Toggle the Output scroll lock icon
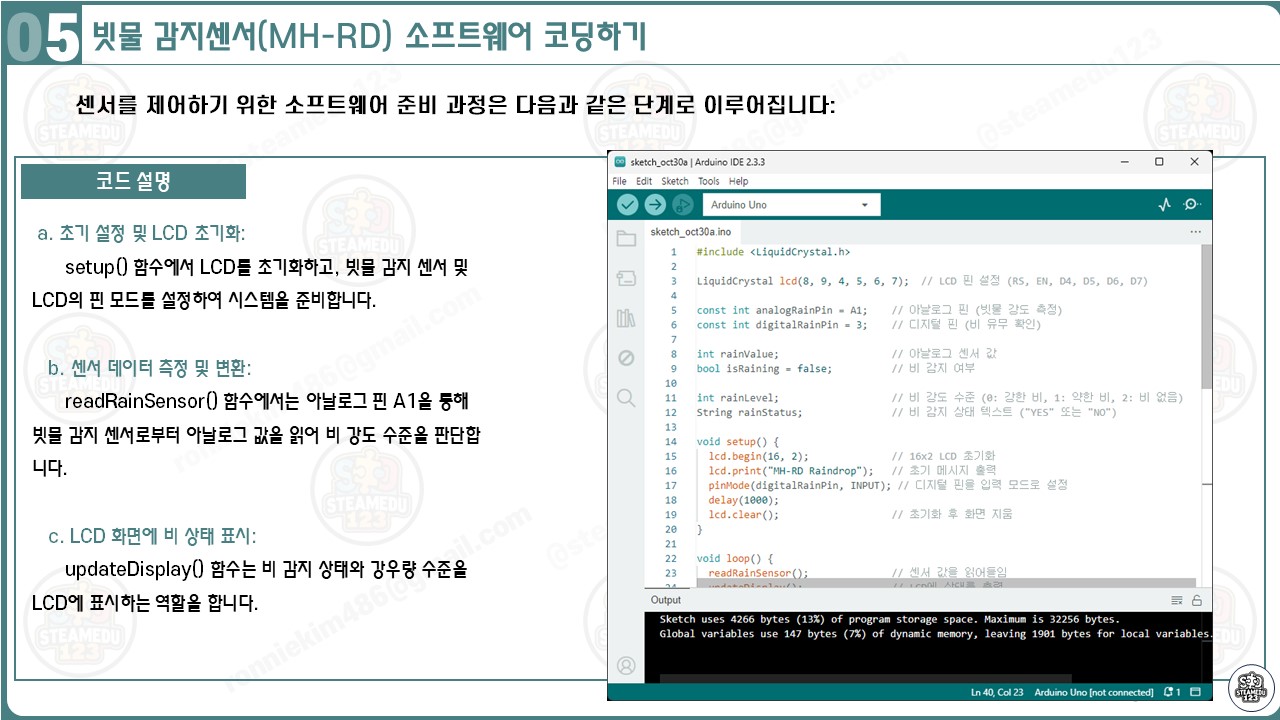Viewport: 1280px width, 720px height. point(1196,600)
